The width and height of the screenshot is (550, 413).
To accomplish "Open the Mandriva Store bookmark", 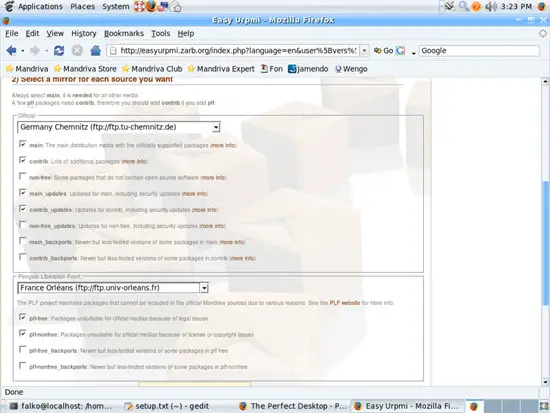I will coord(85,69).
